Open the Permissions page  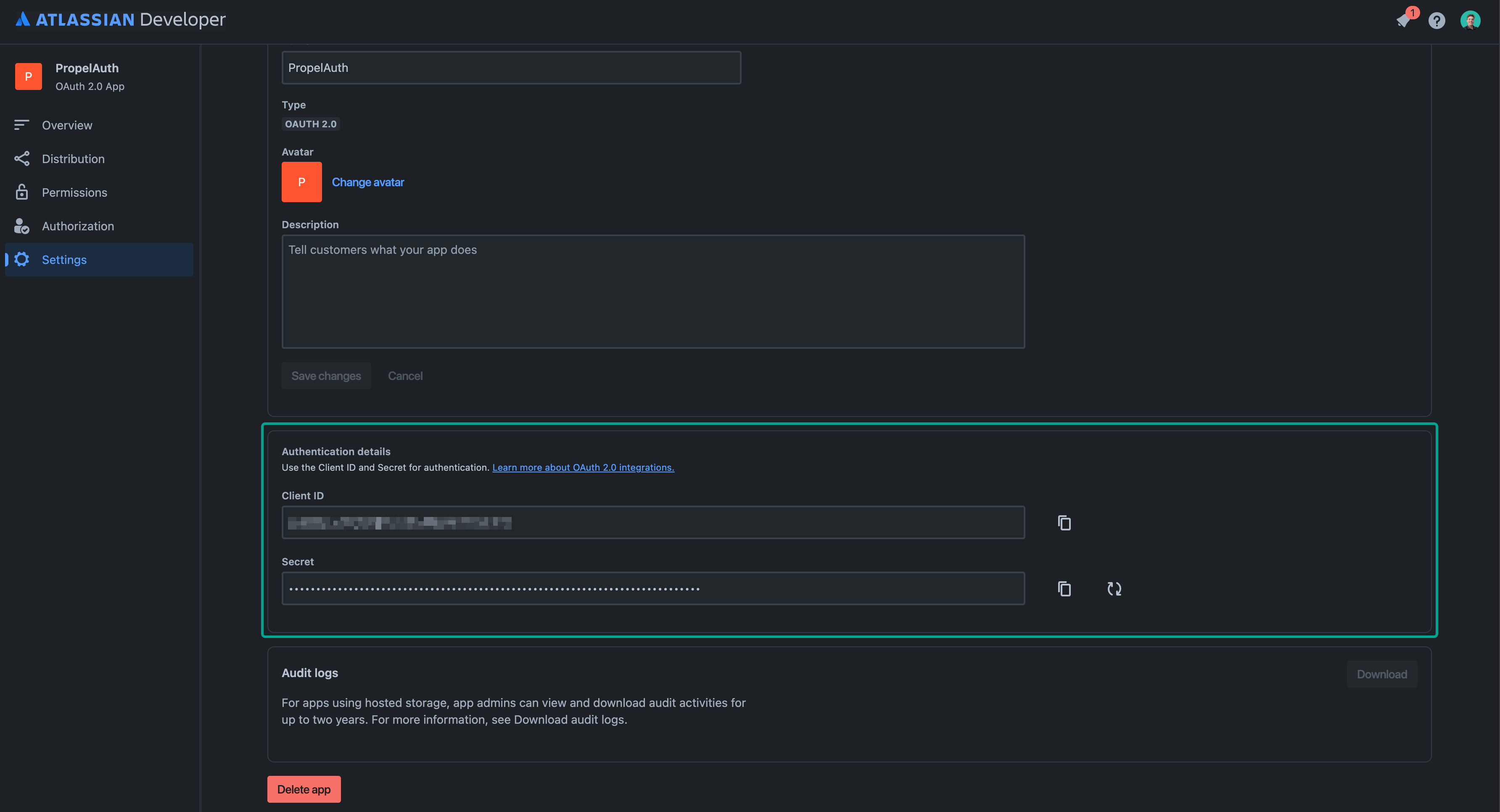pos(99,192)
